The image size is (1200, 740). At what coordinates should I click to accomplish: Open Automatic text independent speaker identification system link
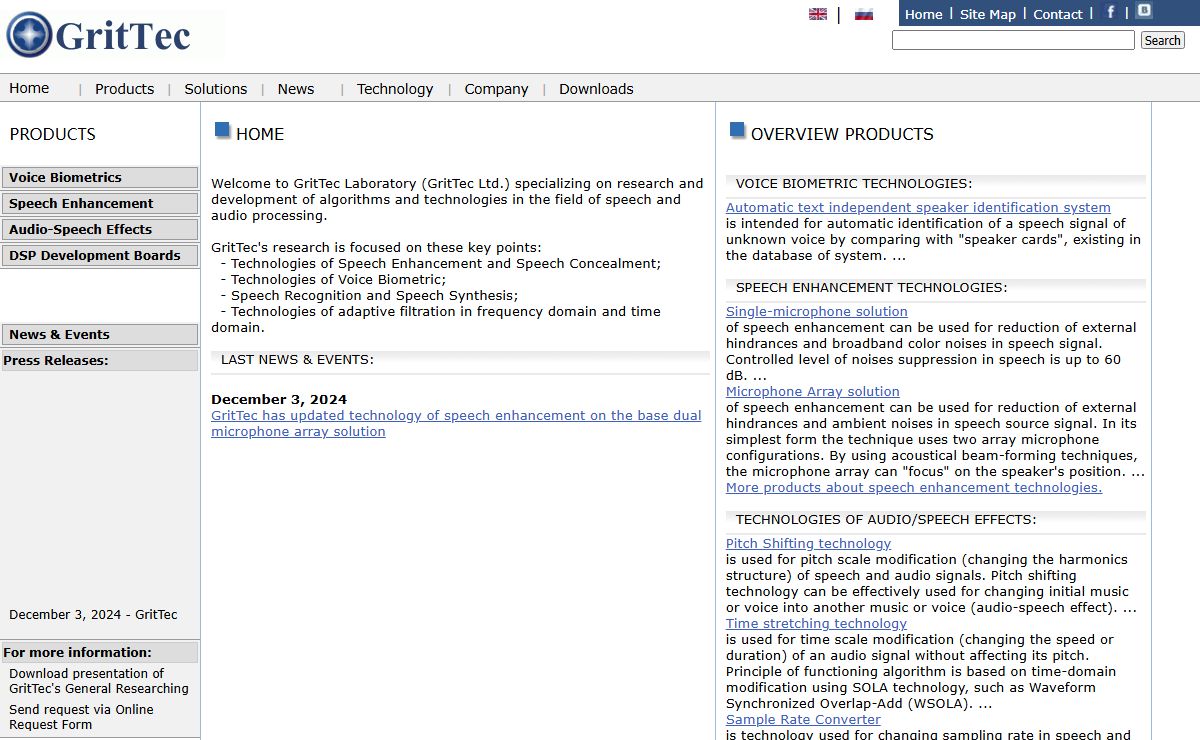tap(918, 207)
